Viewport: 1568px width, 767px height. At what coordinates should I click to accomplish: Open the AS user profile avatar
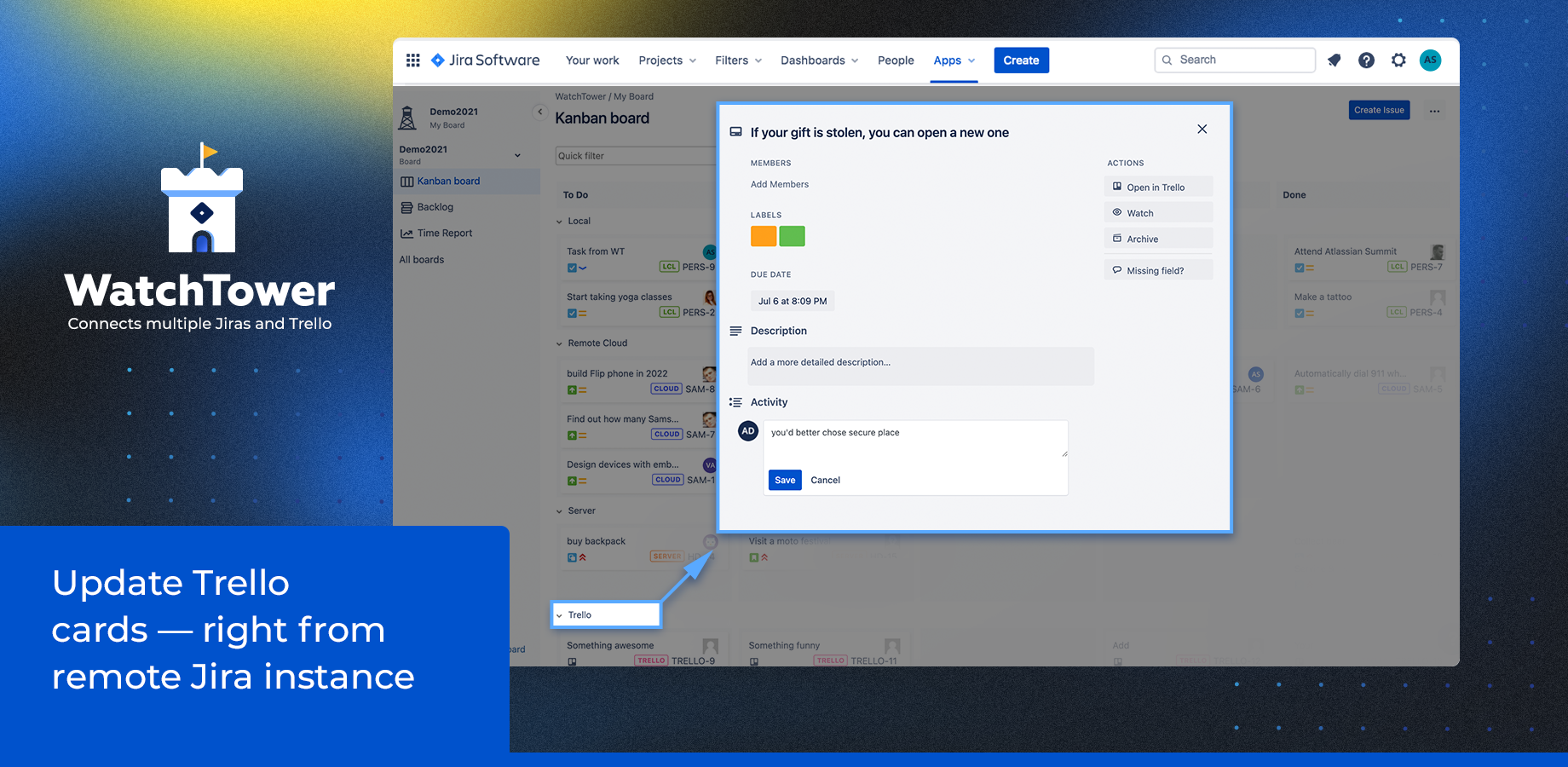pos(1430,61)
